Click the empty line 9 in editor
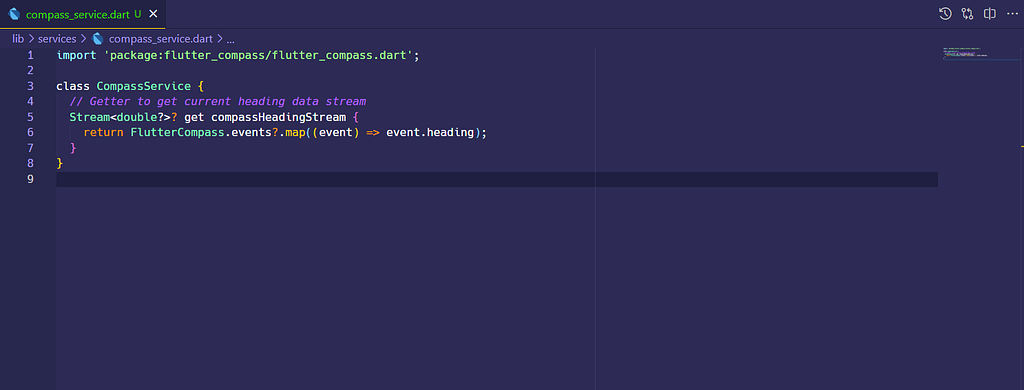 pos(497,179)
